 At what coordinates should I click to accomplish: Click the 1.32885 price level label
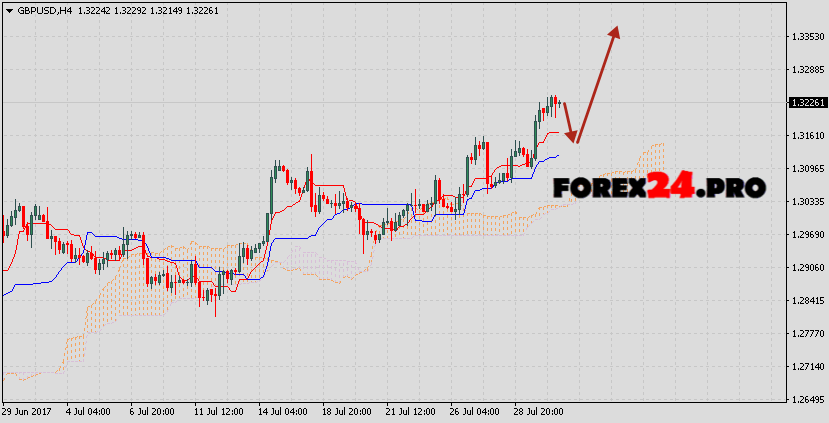pos(806,69)
